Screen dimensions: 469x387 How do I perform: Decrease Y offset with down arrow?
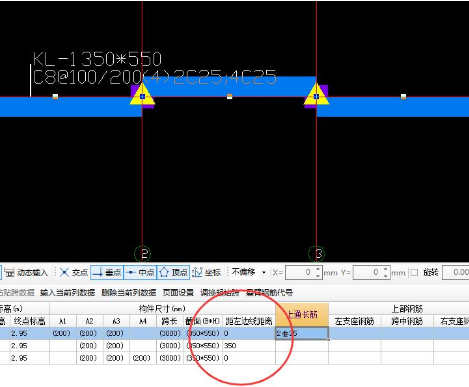(x=386, y=276)
